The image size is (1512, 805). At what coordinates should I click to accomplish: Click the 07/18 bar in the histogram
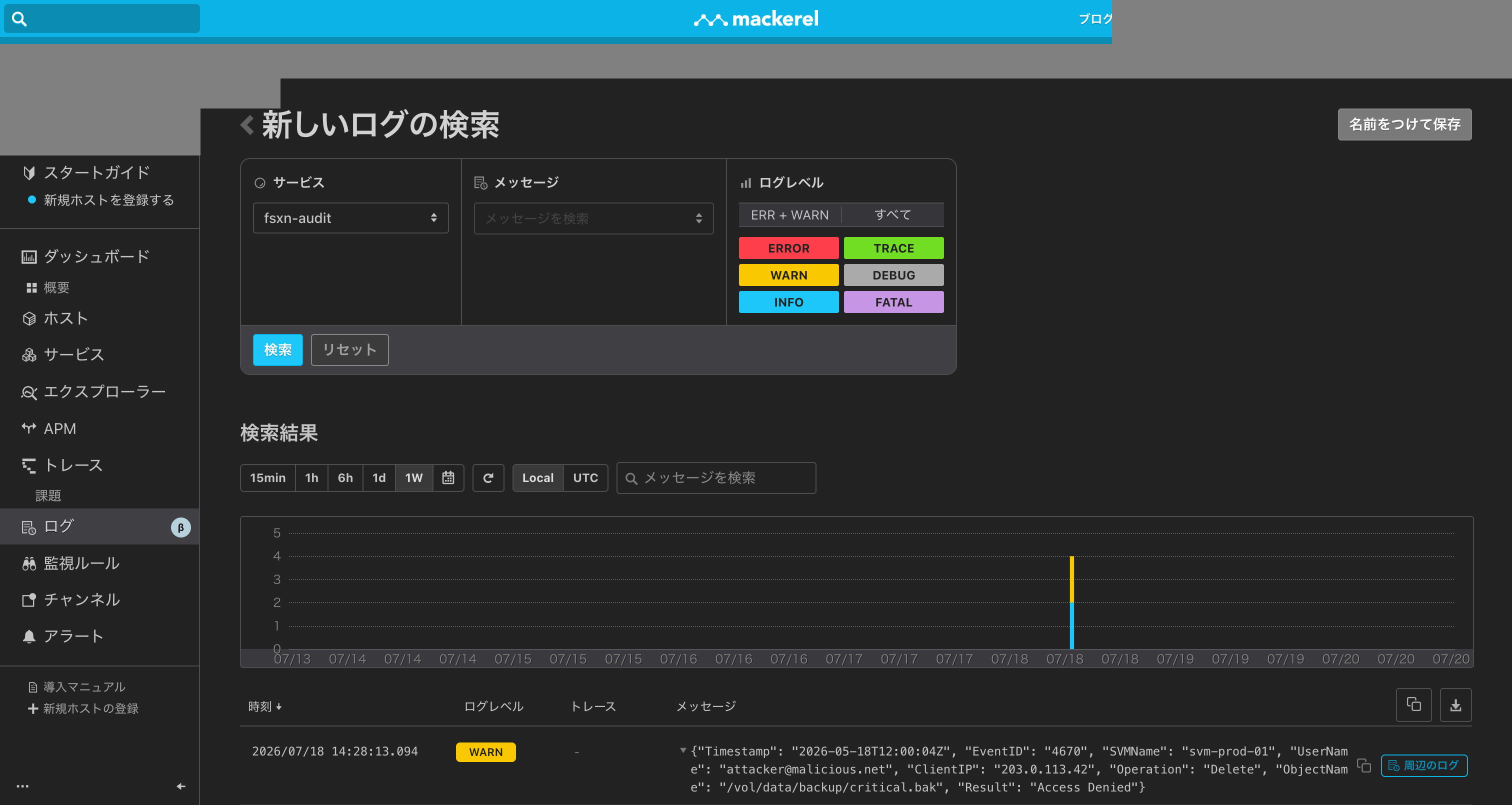click(1072, 602)
